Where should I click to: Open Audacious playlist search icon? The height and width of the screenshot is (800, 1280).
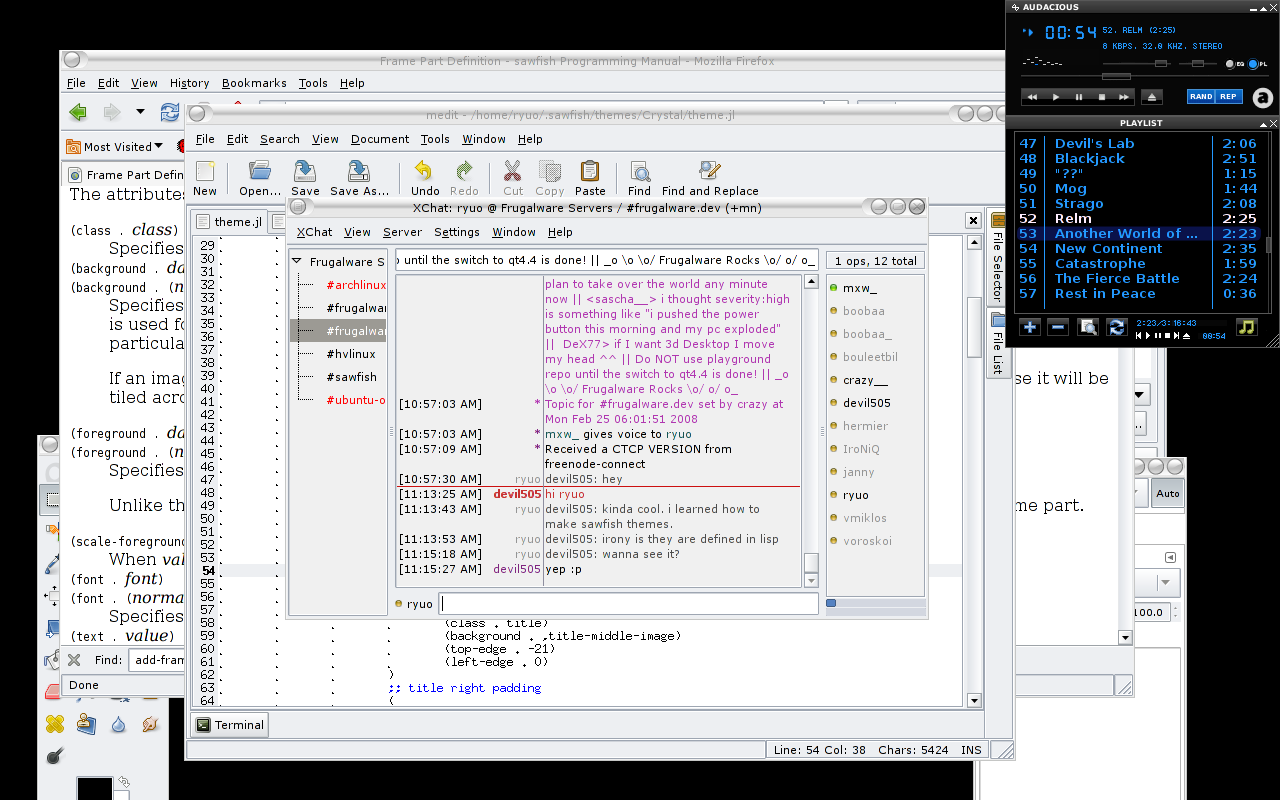point(1088,327)
